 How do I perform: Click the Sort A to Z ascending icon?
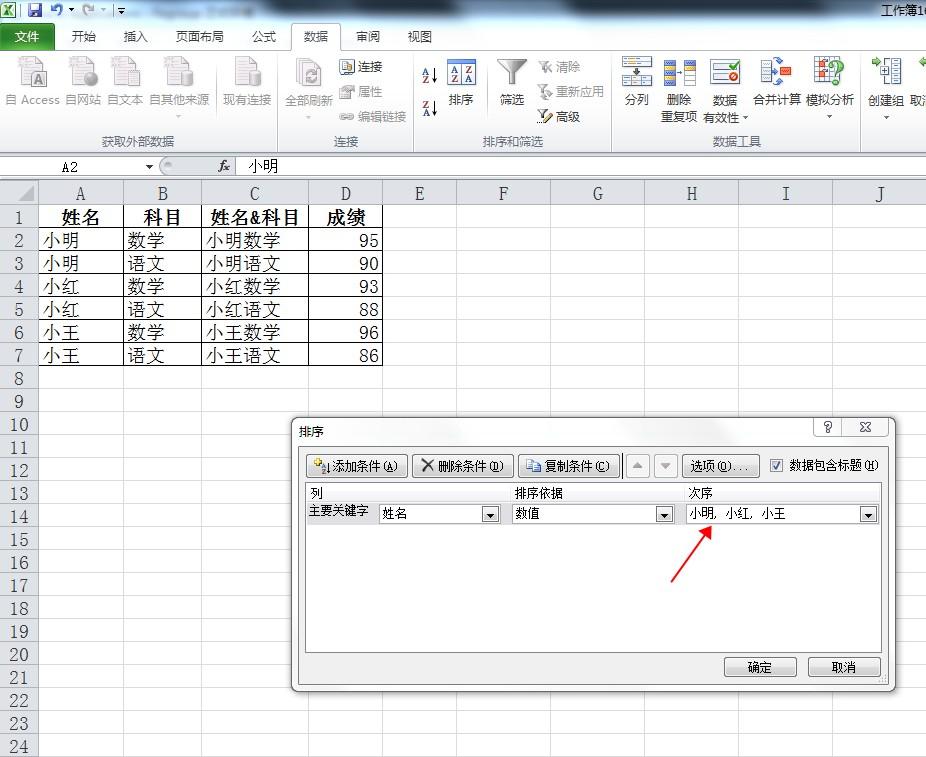429,75
